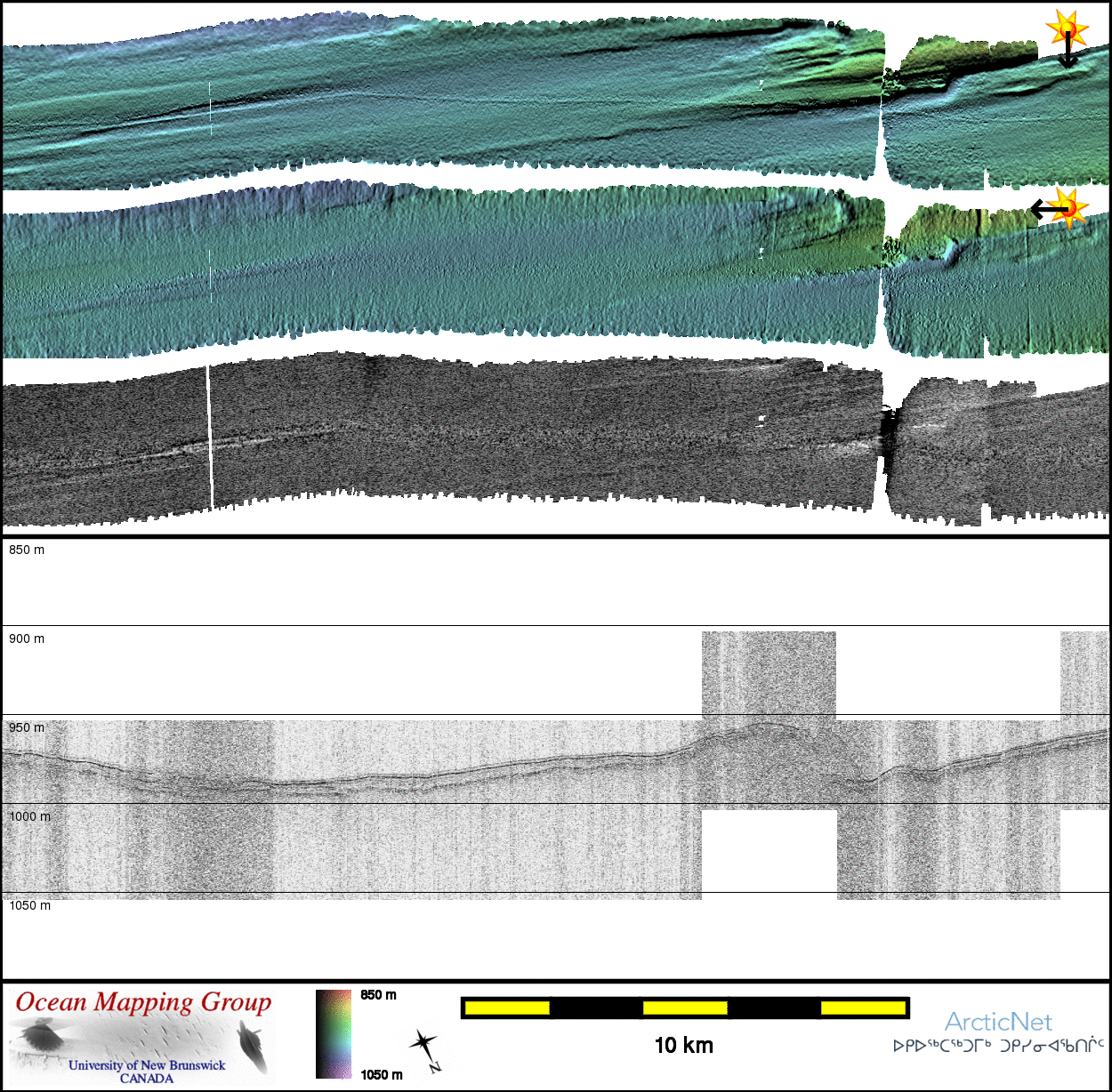Select the 1050 m label beside the color legend

click(381, 1074)
